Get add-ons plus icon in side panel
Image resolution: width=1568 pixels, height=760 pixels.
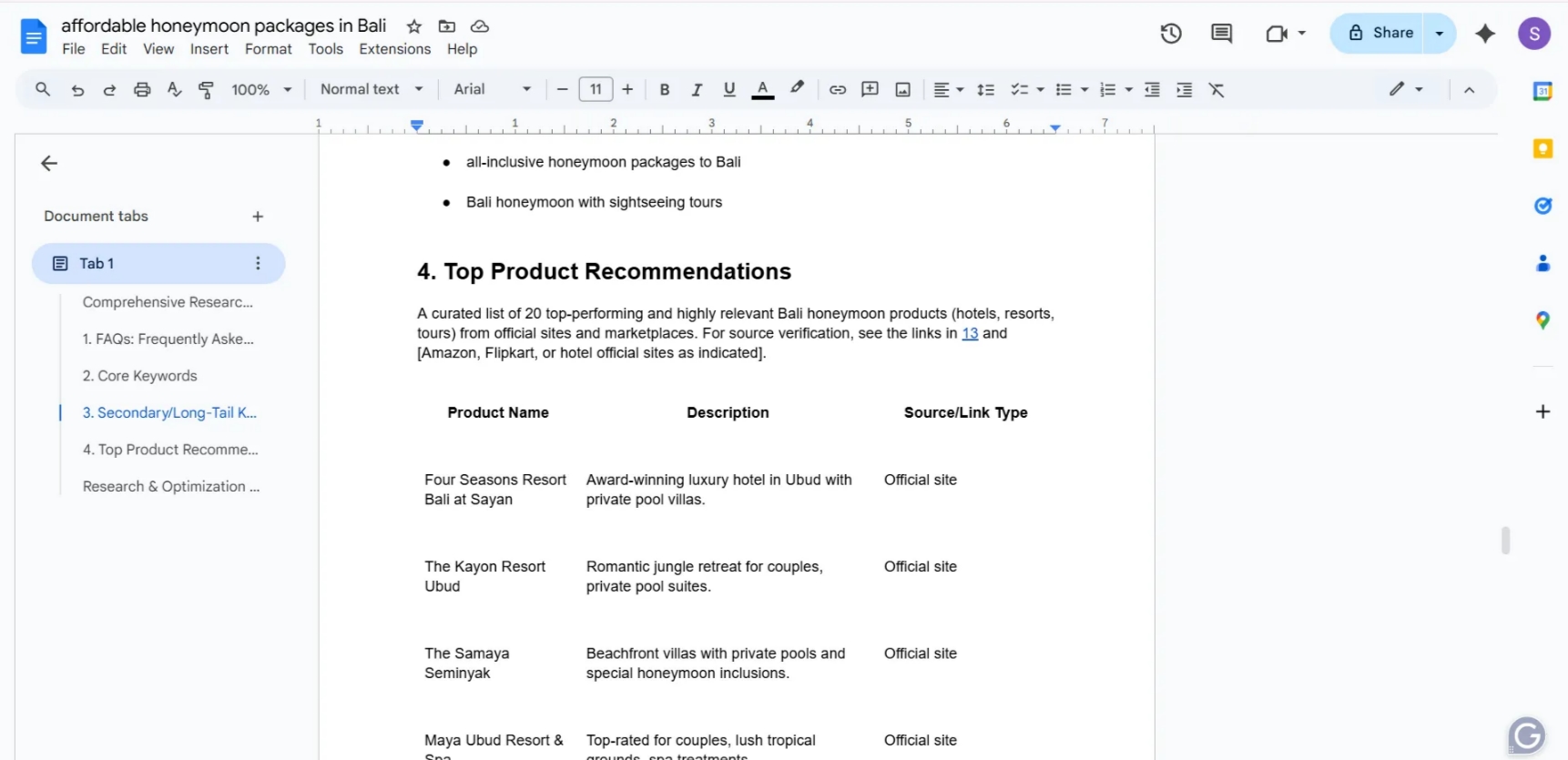click(1543, 411)
